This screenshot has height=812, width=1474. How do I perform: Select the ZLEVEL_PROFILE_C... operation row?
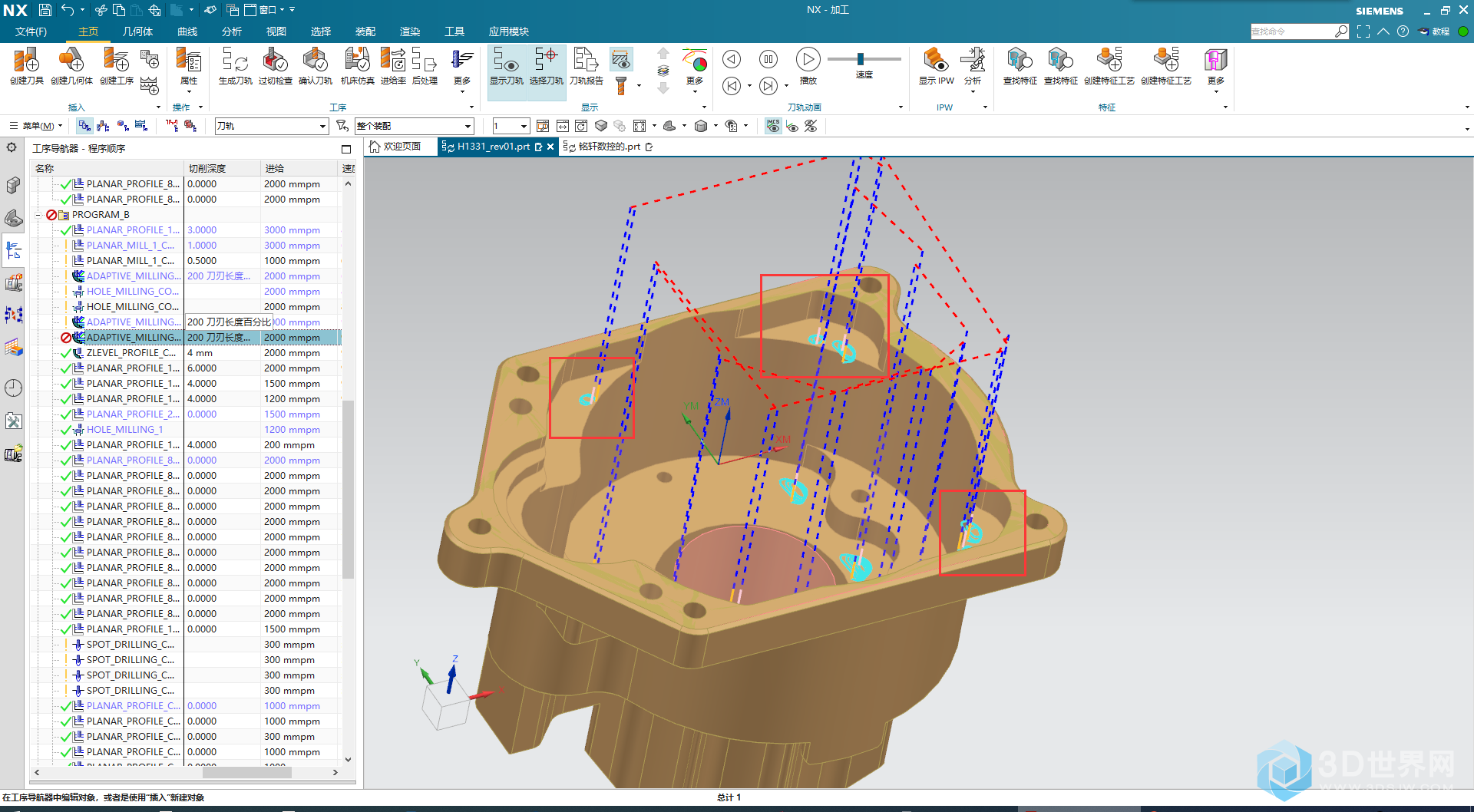point(186,353)
